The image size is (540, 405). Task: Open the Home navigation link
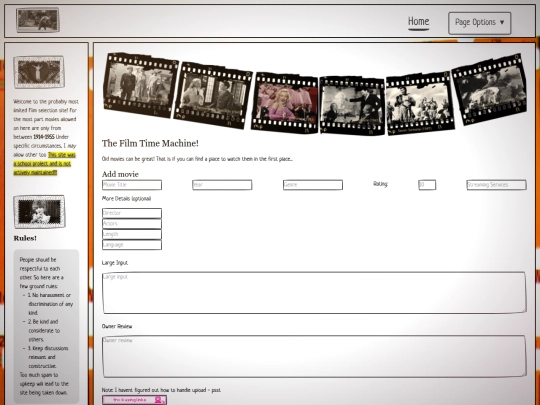pos(418,21)
